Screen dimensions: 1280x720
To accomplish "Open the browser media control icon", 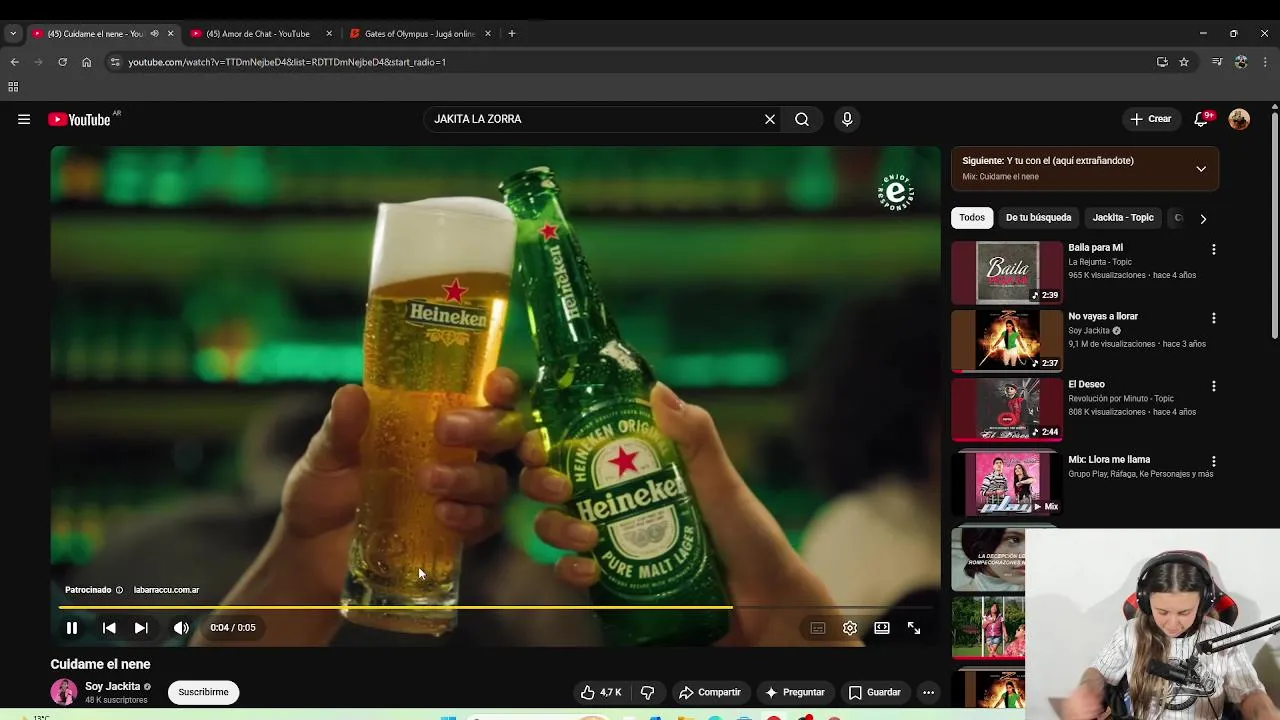I will tap(1217, 62).
